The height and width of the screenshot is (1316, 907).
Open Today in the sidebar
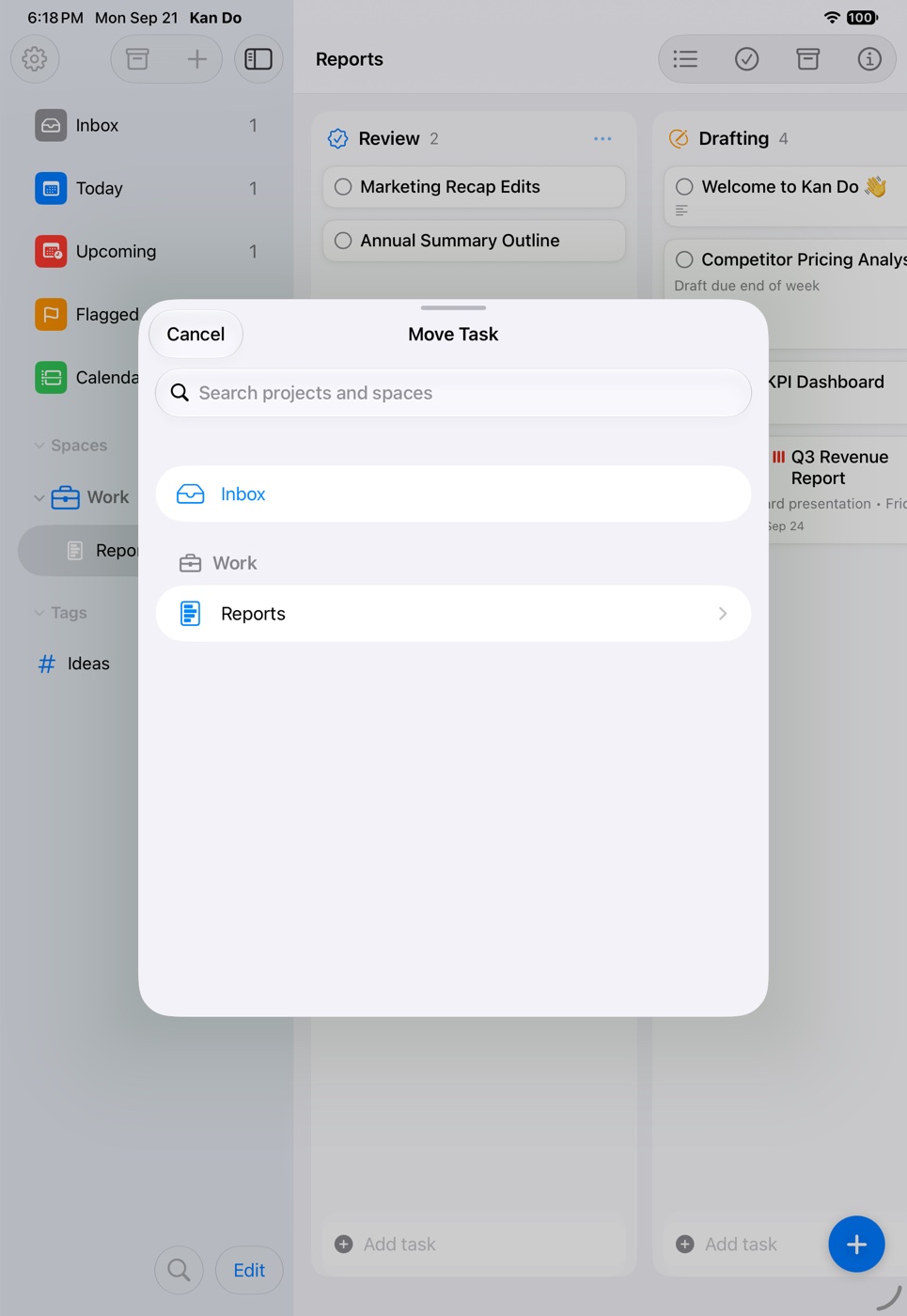coord(147,188)
